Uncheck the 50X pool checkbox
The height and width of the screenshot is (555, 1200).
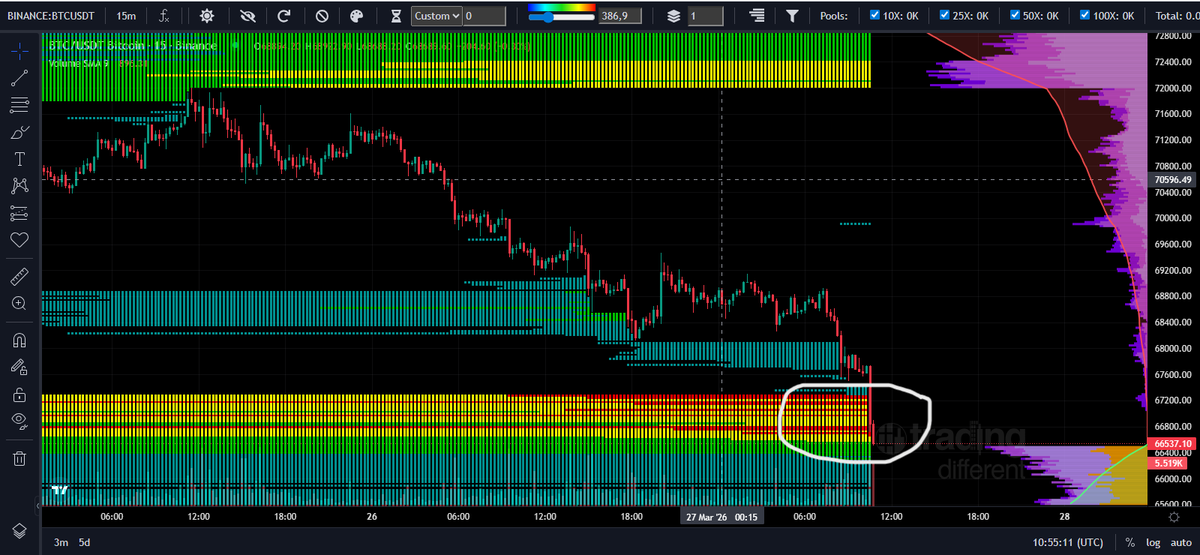click(1016, 16)
